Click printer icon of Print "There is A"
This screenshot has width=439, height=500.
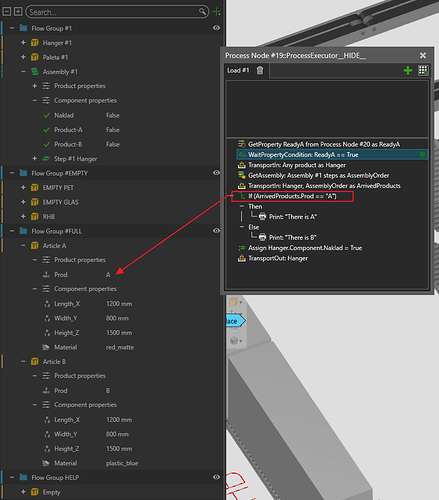click(x=263, y=217)
